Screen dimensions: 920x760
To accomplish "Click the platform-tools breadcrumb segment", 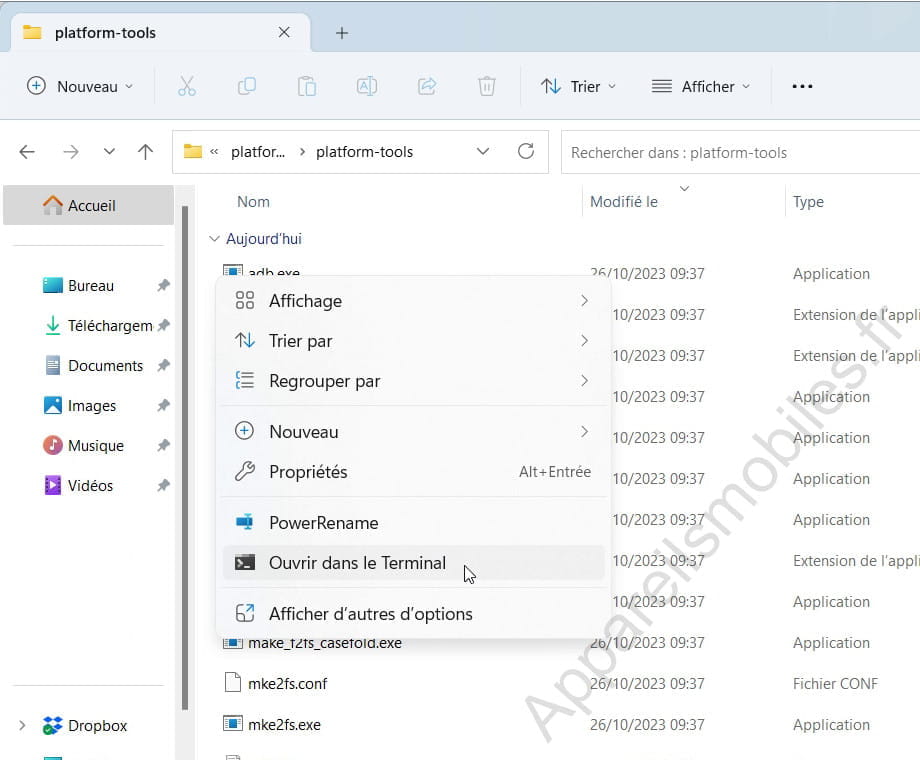I will pyautogui.click(x=364, y=152).
